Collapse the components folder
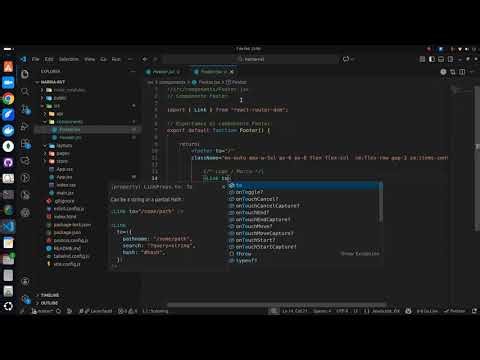This screenshot has height=360, width=480. pos(87,122)
